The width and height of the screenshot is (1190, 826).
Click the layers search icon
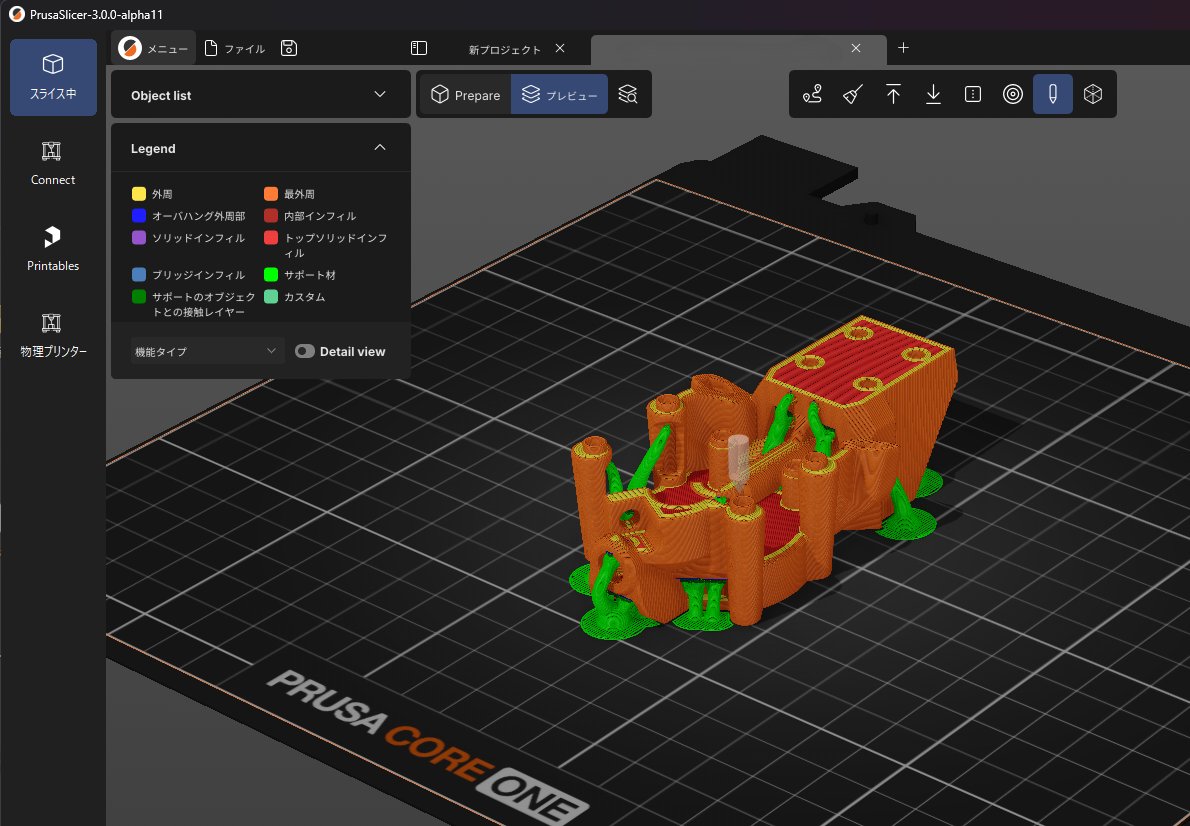pyautogui.click(x=628, y=94)
